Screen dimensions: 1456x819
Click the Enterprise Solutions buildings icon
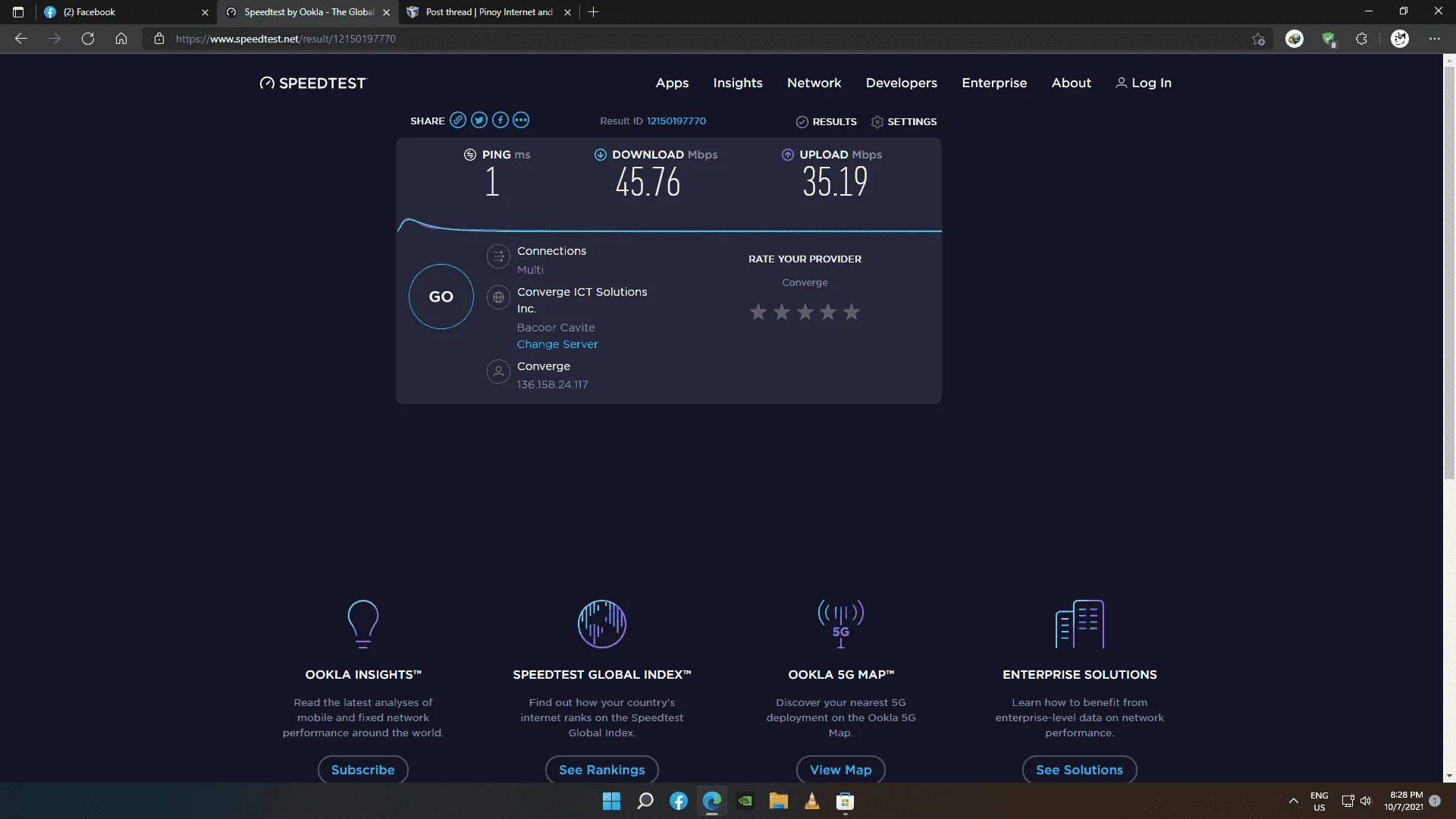(x=1080, y=623)
